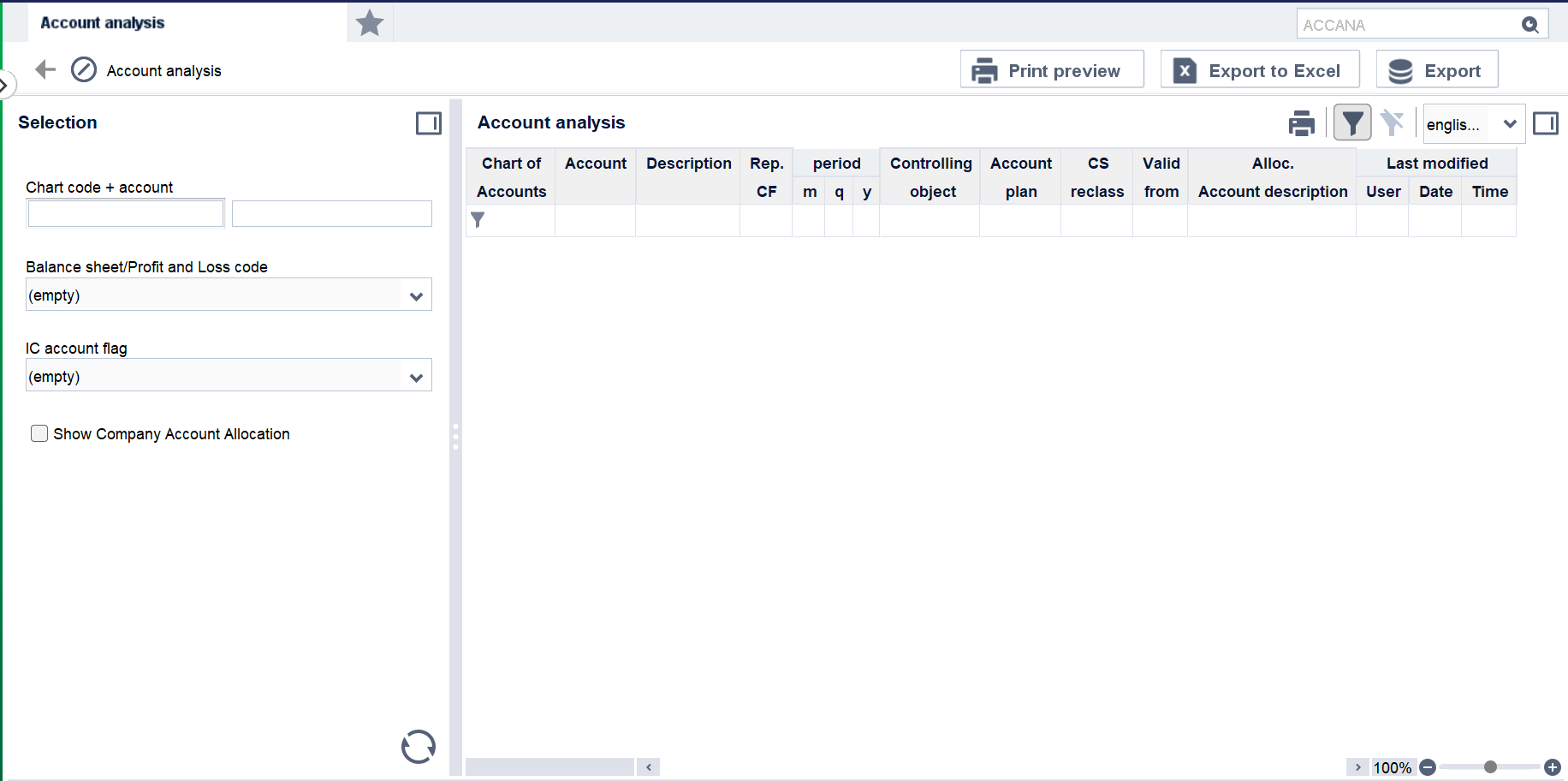The width and height of the screenshot is (1568, 781).
Task: Click the back arrow icon
Action: coord(45,69)
